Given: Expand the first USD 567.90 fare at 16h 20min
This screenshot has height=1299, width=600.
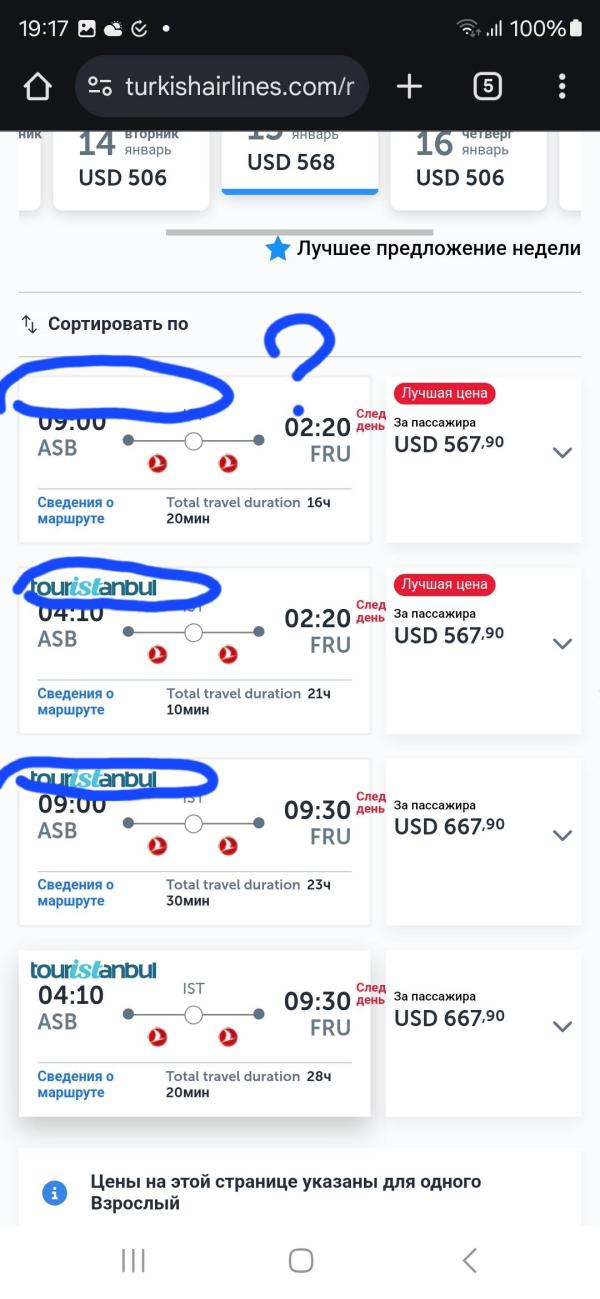Looking at the screenshot, I should coord(563,452).
